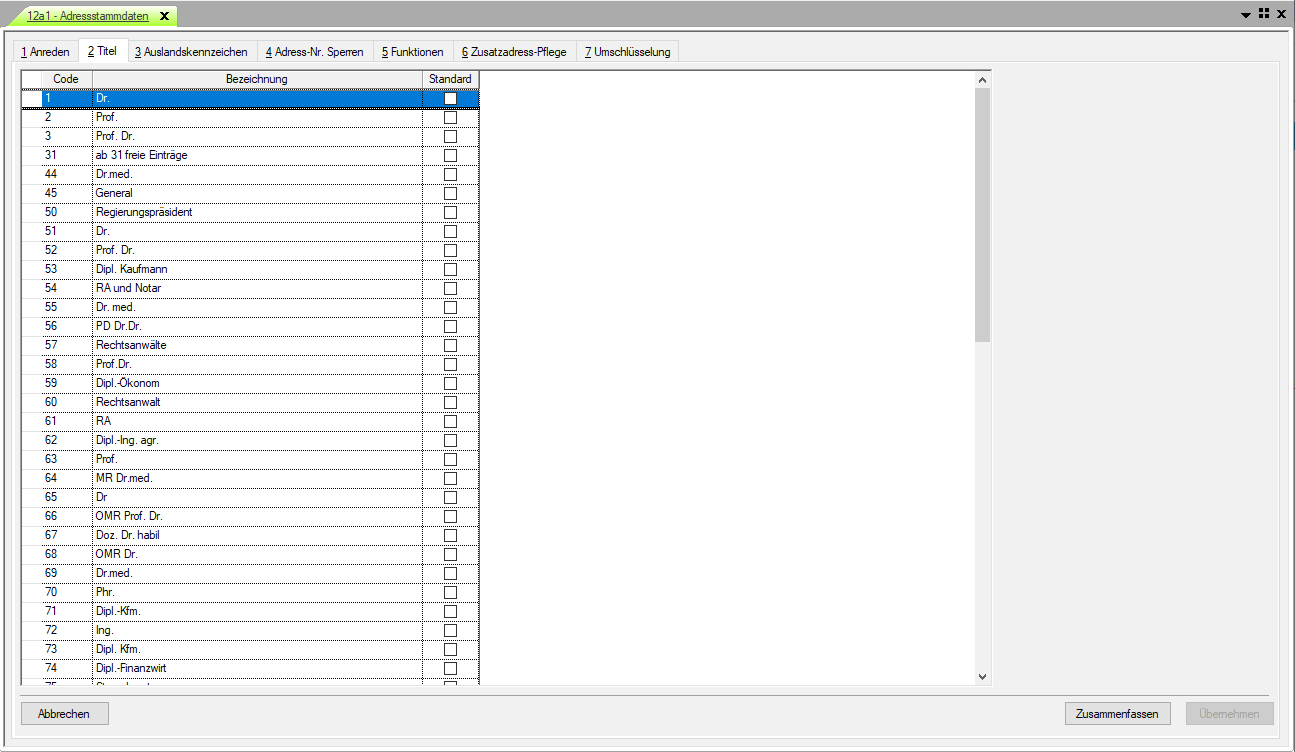Open the window list dropdown arrow
Screen dimensions: 1295x752
point(1246,15)
